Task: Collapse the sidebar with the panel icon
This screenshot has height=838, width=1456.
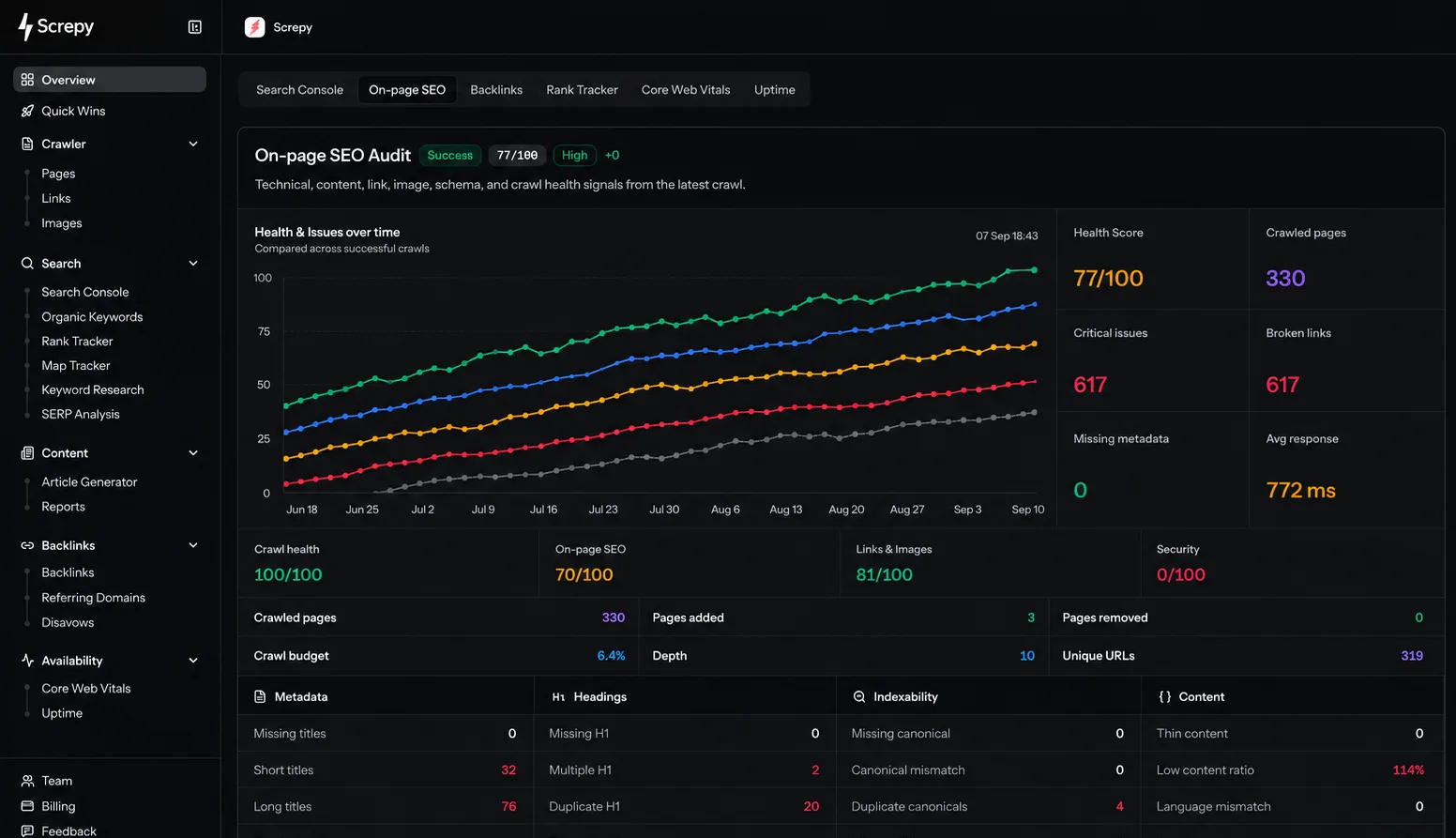Action: click(195, 27)
